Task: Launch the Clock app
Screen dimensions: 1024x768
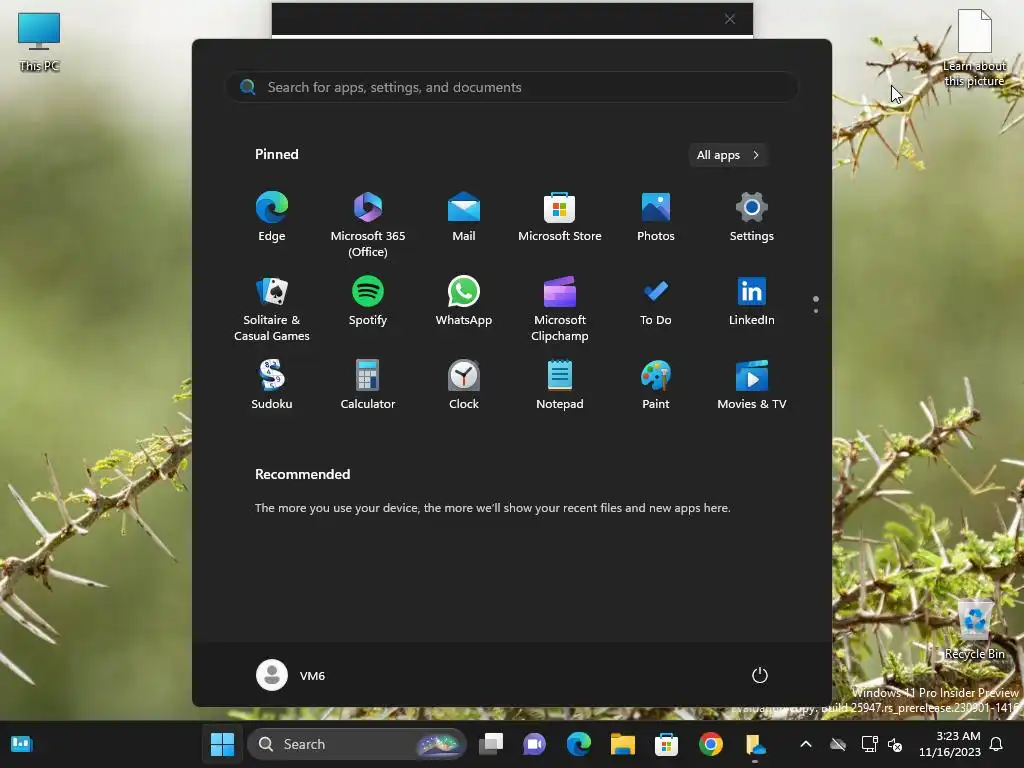Action: [464, 385]
